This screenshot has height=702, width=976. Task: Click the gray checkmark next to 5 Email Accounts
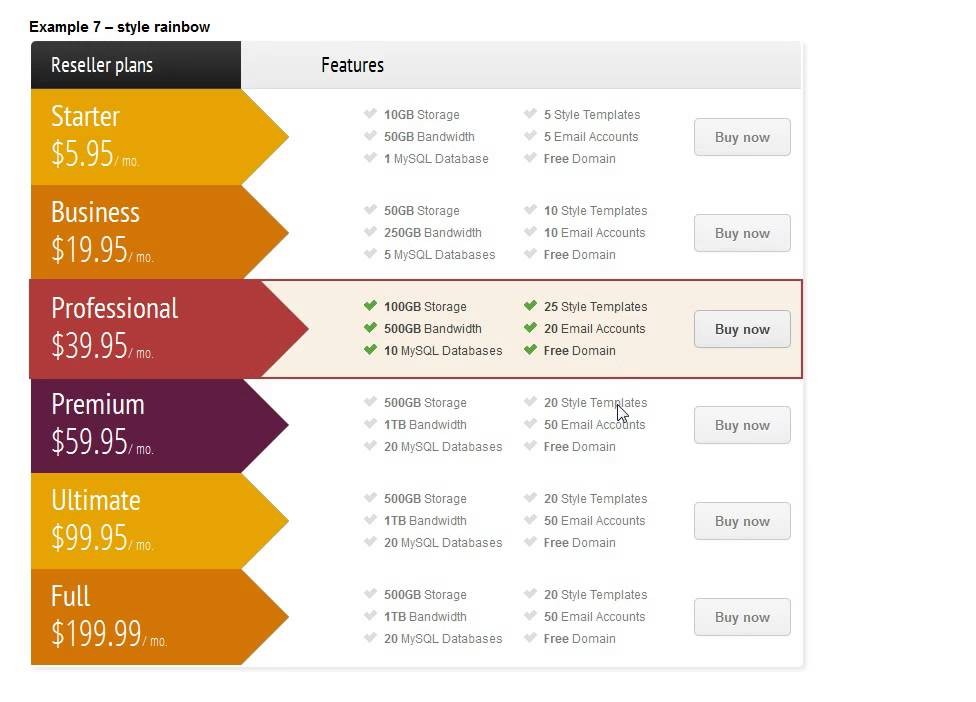pyautogui.click(x=530, y=135)
